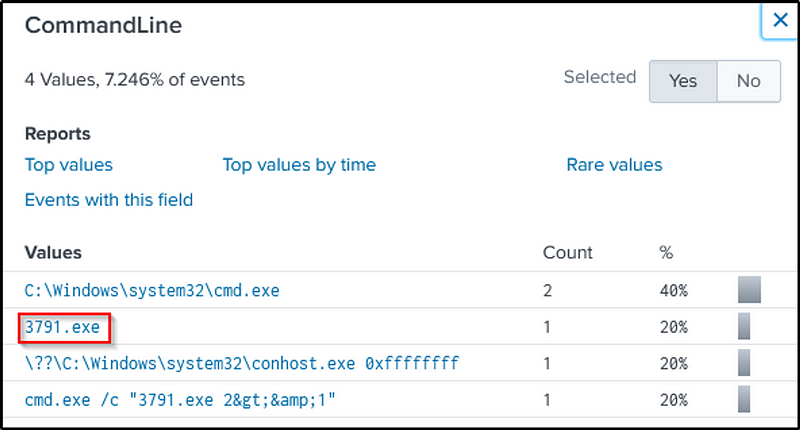This screenshot has height=430, width=800.
Task: Click the count 2 in the cmd.exe row
Action: tap(548, 291)
